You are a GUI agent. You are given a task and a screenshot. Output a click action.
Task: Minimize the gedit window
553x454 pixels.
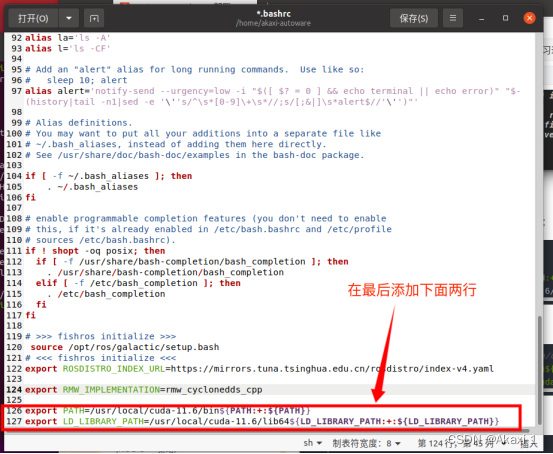pyautogui.click(x=481, y=18)
